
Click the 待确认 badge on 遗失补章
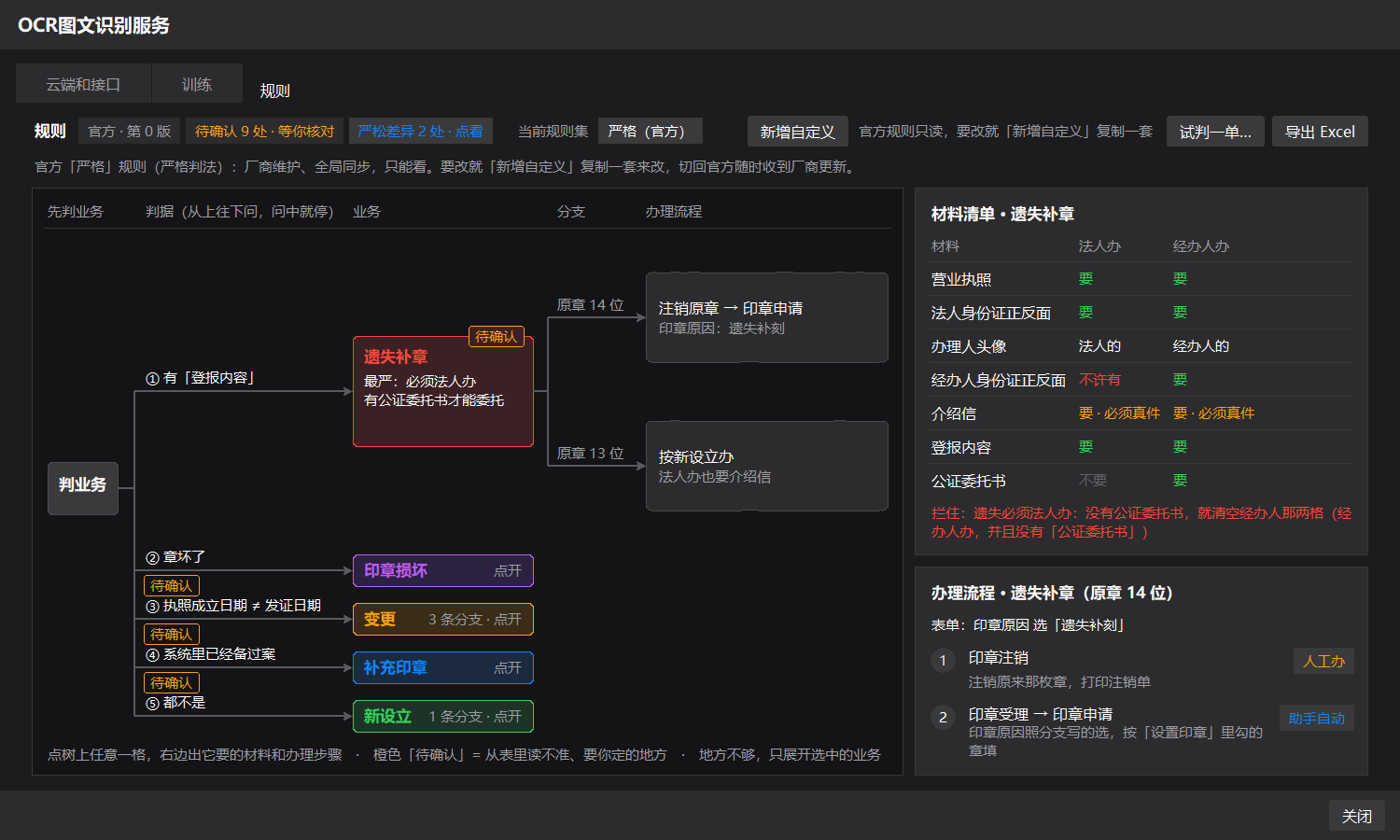pos(496,336)
